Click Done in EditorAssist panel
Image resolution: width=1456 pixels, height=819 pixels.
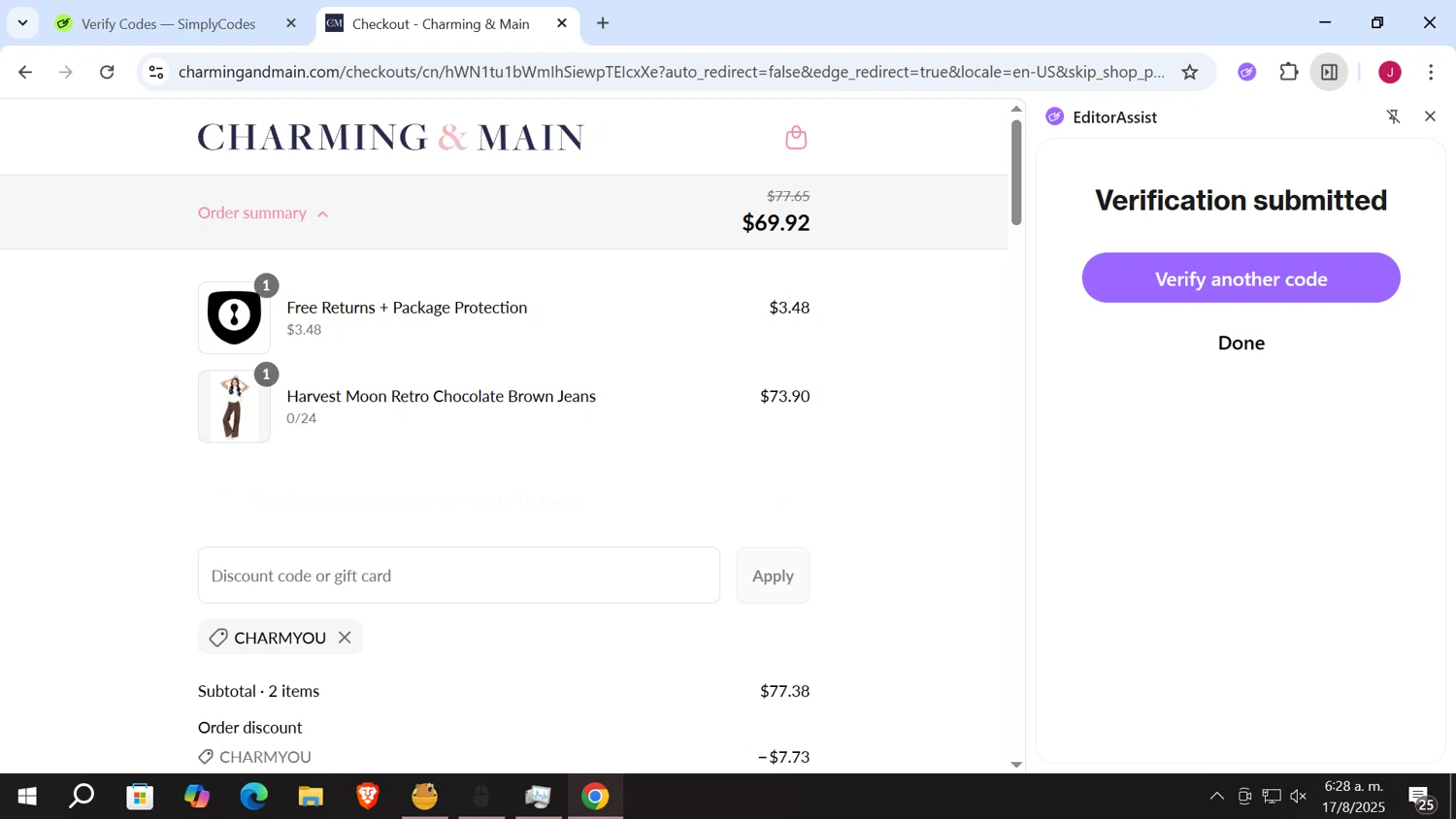[x=1241, y=343]
